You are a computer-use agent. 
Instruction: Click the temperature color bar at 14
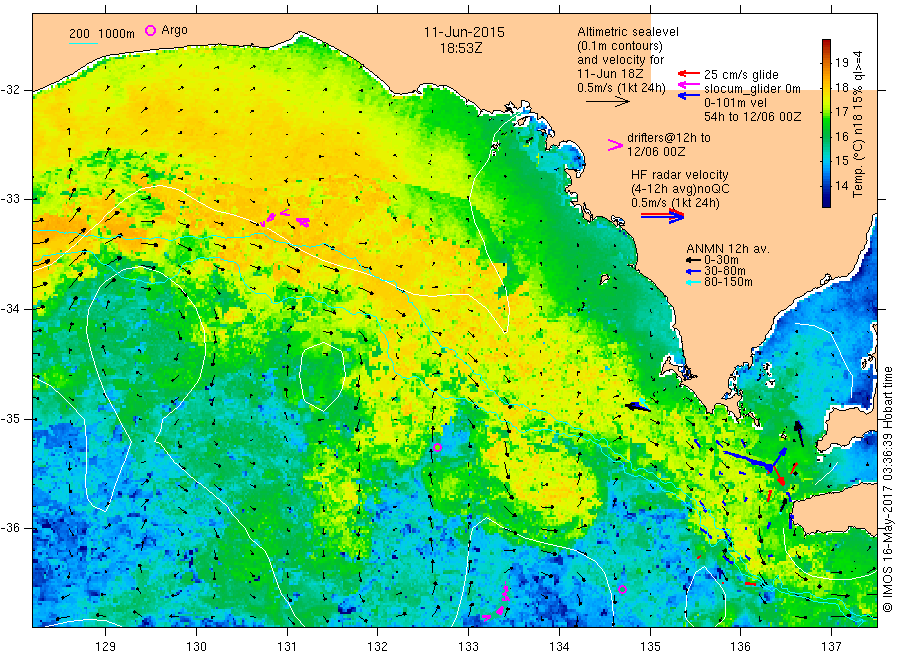pos(826,185)
